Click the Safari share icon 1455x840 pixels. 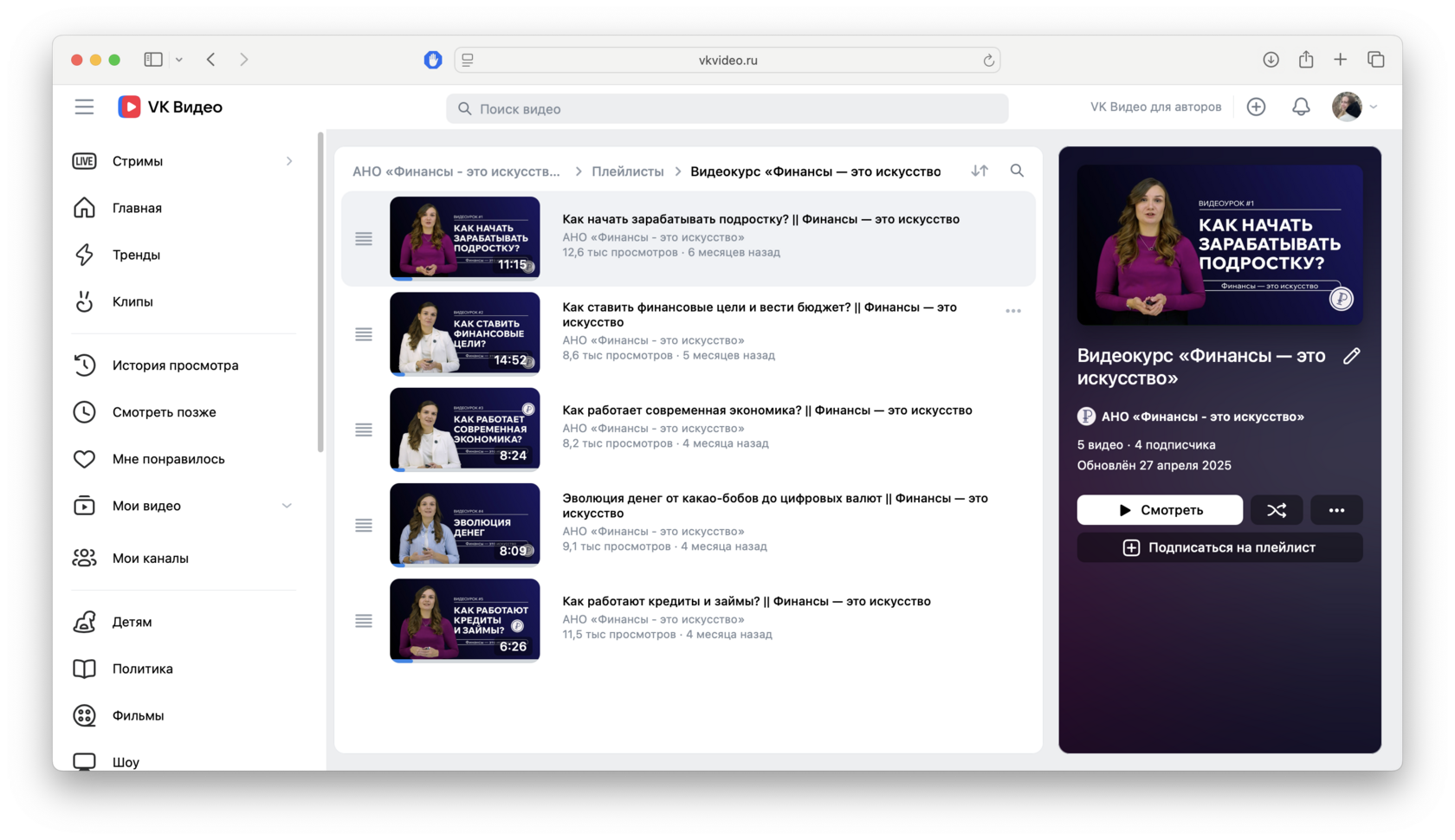(1306, 59)
